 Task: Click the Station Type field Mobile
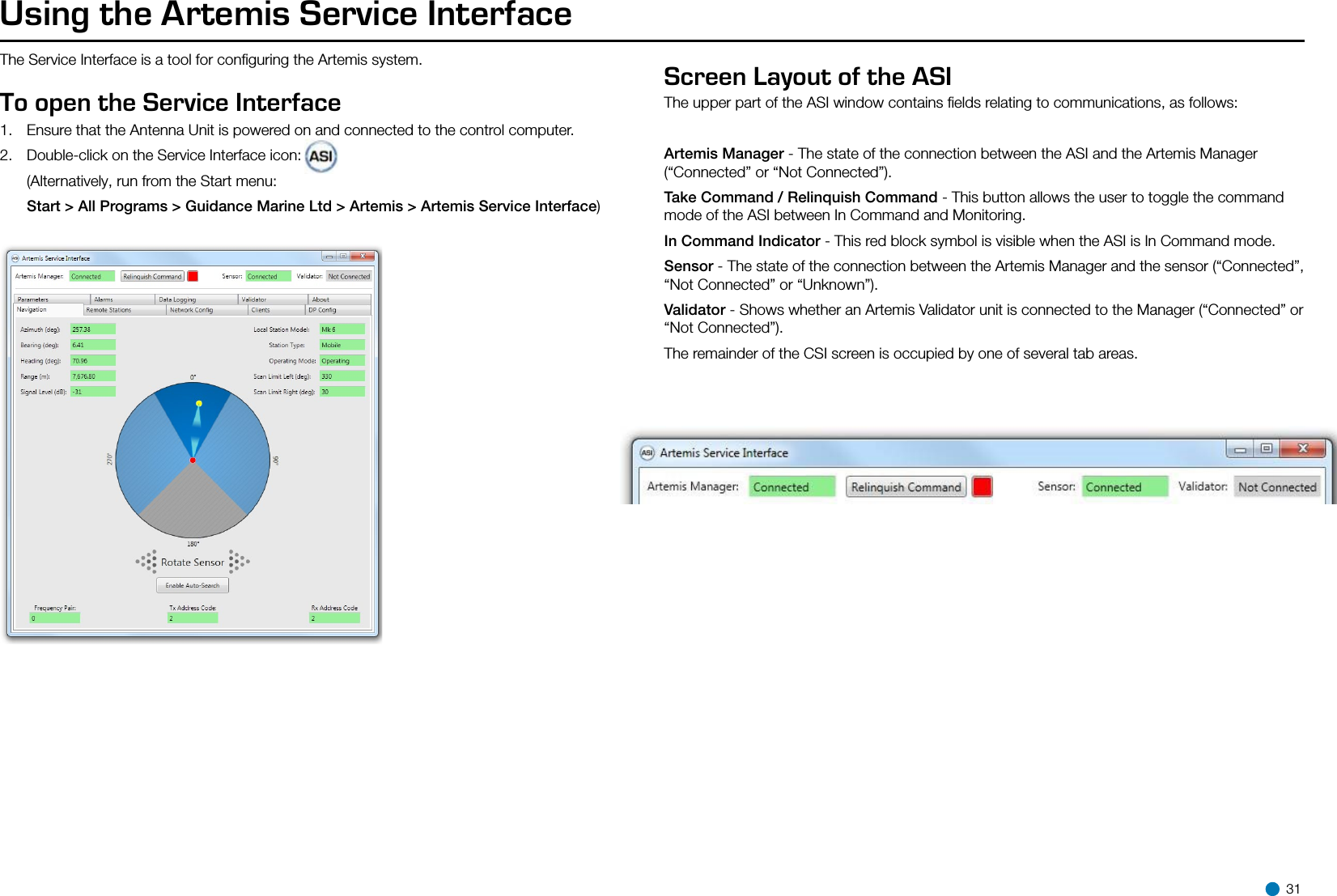[342, 345]
